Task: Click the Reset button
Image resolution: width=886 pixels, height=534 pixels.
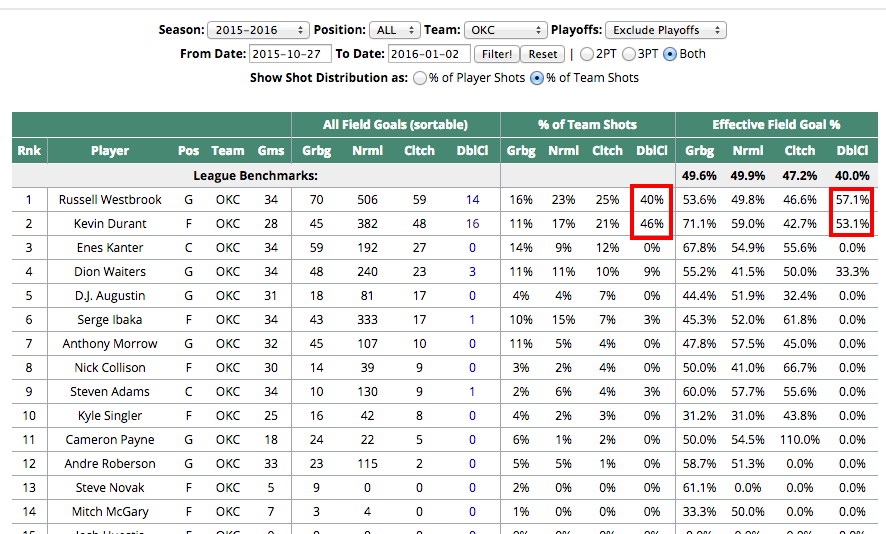Action: click(x=542, y=54)
